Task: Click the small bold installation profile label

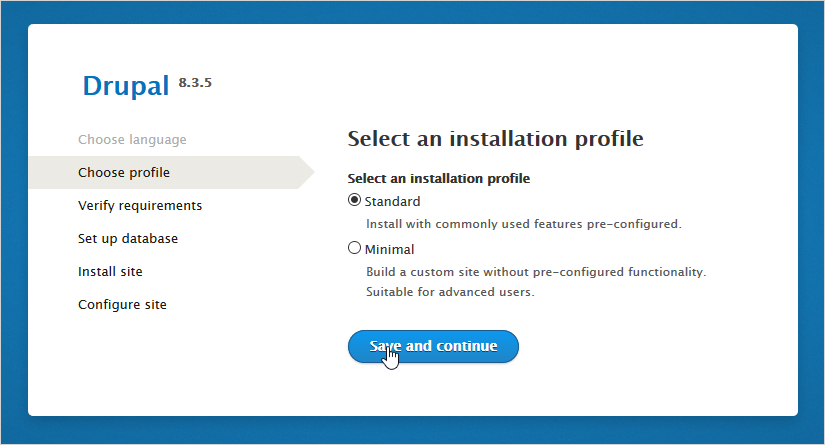Action: [438, 179]
